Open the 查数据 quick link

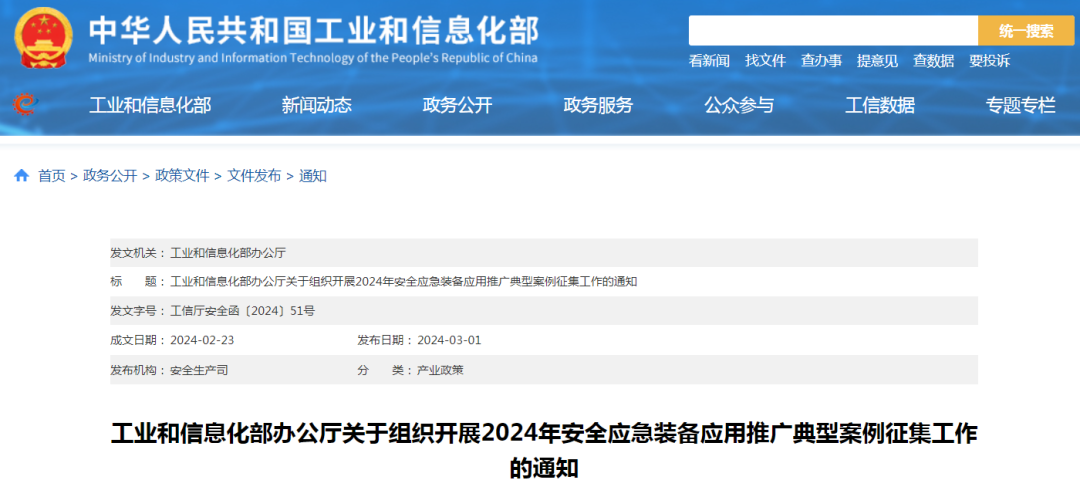(933, 61)
